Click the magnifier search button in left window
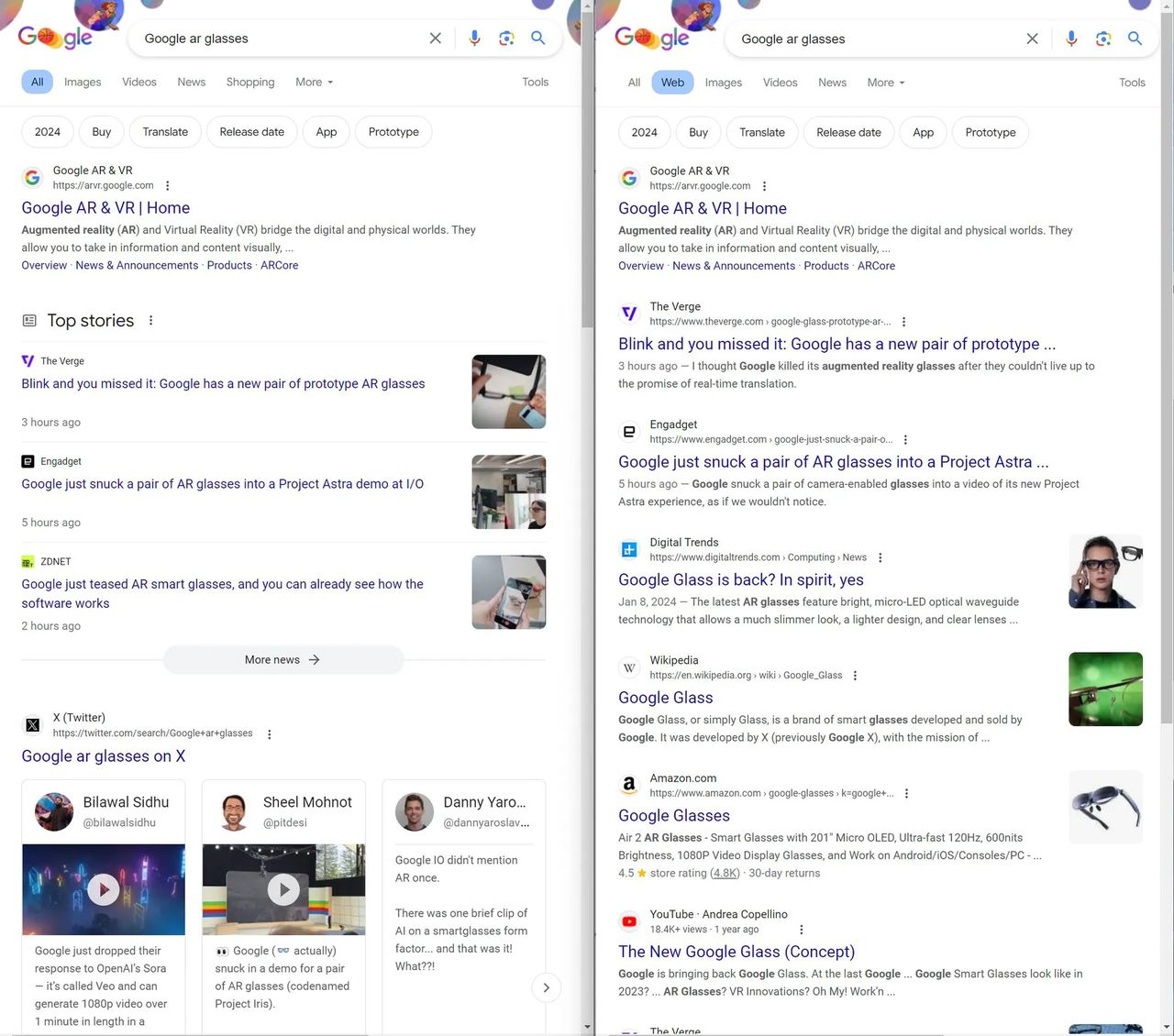 (x=538, y=38)
